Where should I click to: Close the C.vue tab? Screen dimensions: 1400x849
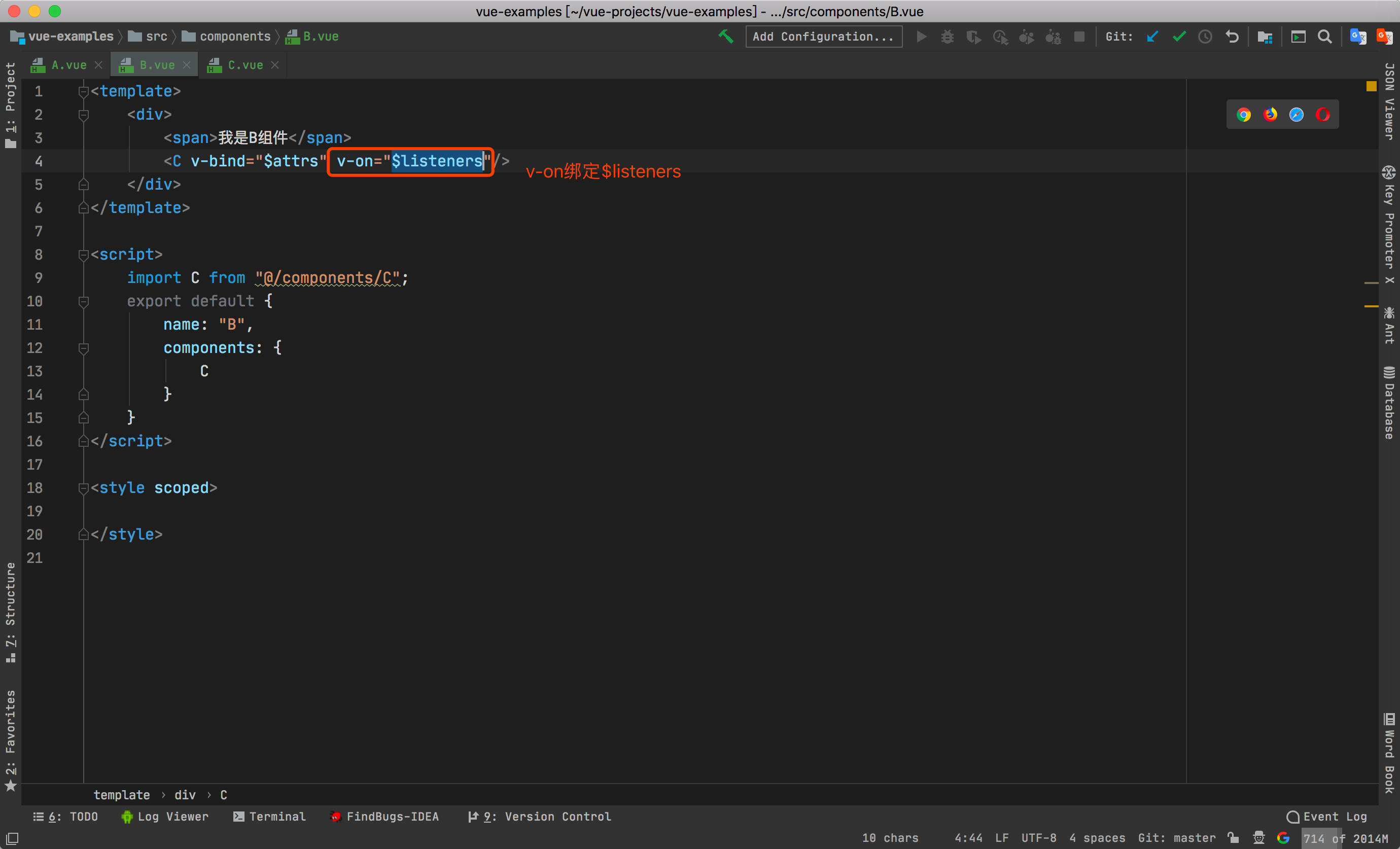(275, 65)
